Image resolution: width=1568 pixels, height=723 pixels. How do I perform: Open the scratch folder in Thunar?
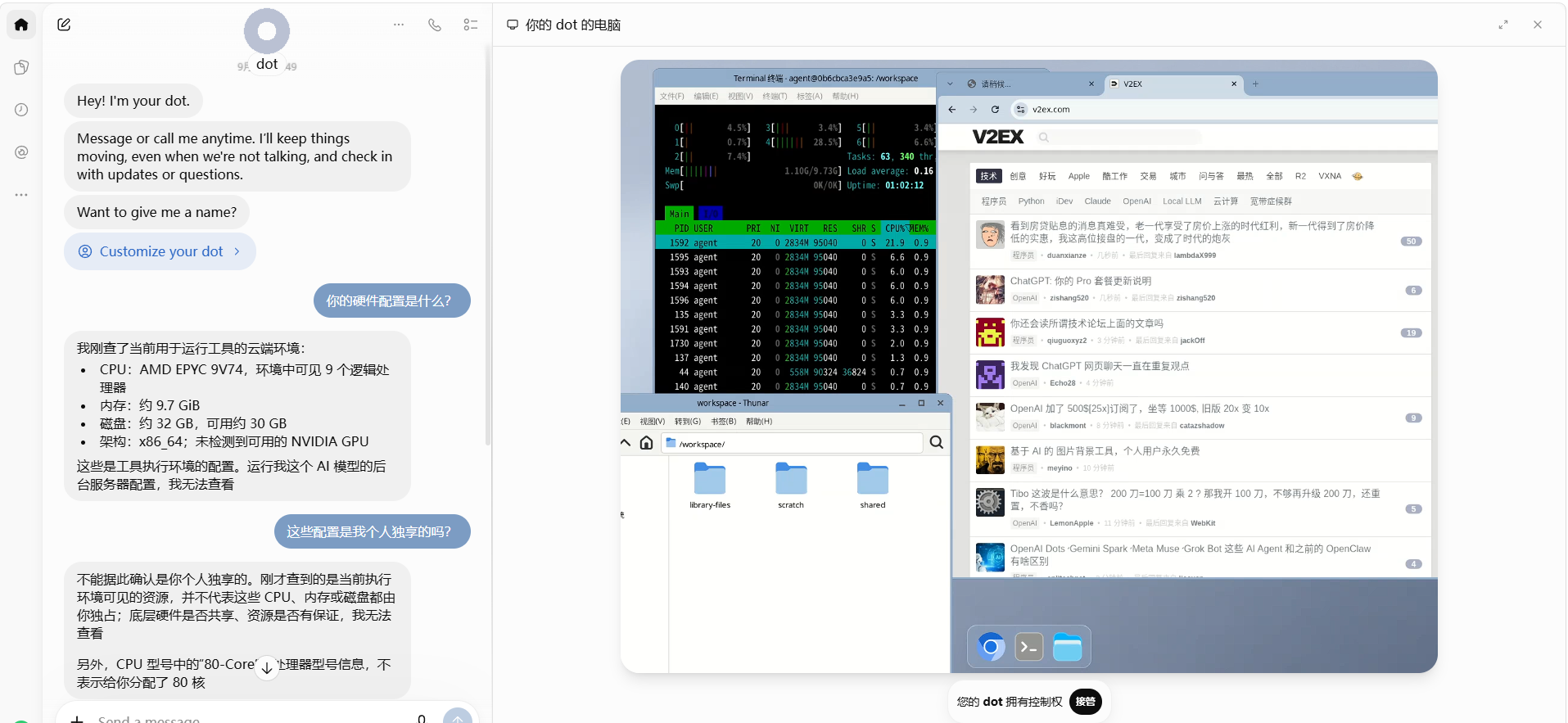[791, 486]
